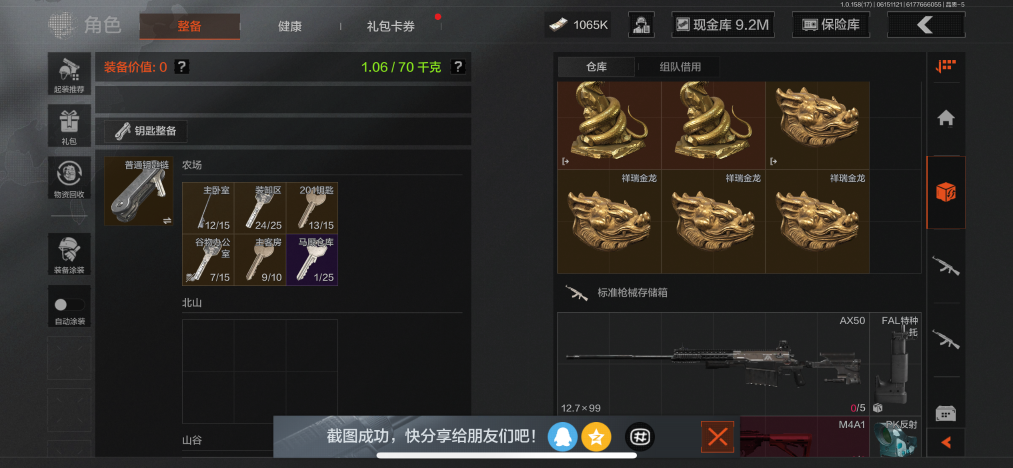Click the question mark beside the weight display
The height and width of the screenshot is (468, 1013).
point(458,66)
